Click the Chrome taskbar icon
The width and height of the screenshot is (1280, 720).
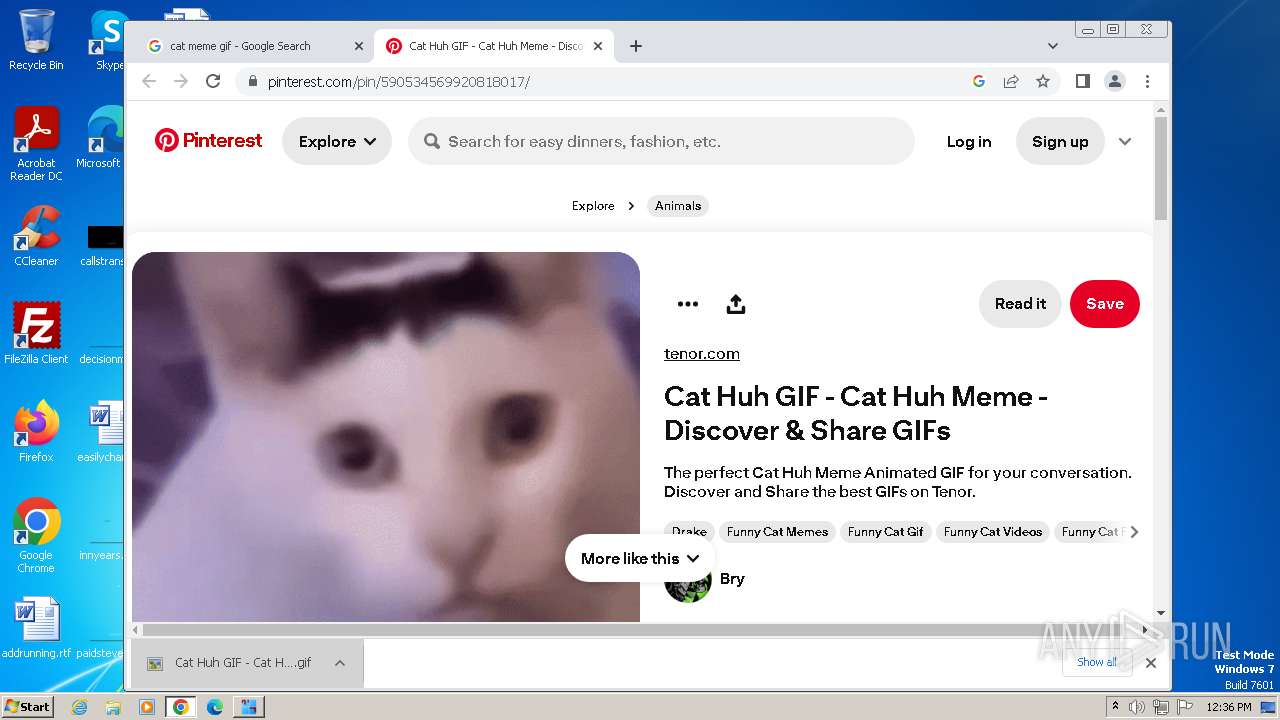click(181, 707)
